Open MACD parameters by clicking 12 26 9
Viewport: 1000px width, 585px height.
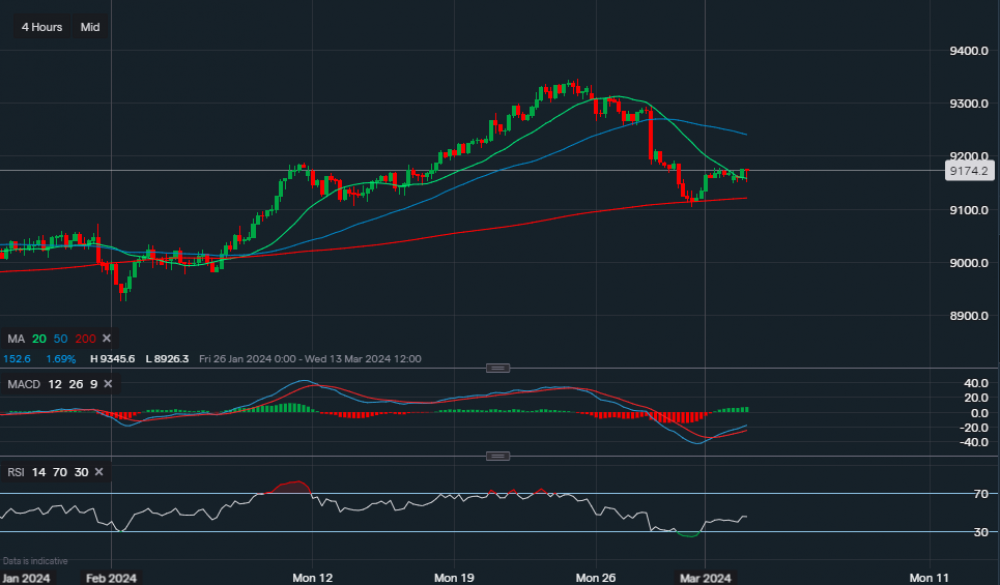[x=71, y=383]
